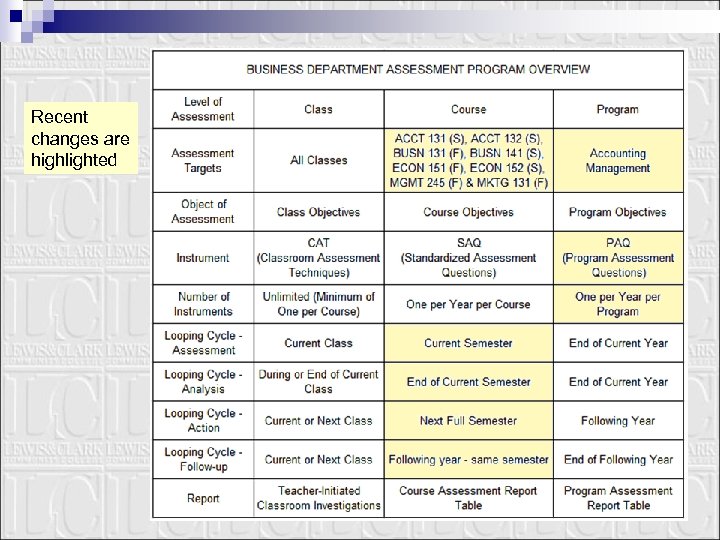Click the 'Level of Assessment' row header
This screenshot has width=720, height=540.
pos(203,109)
